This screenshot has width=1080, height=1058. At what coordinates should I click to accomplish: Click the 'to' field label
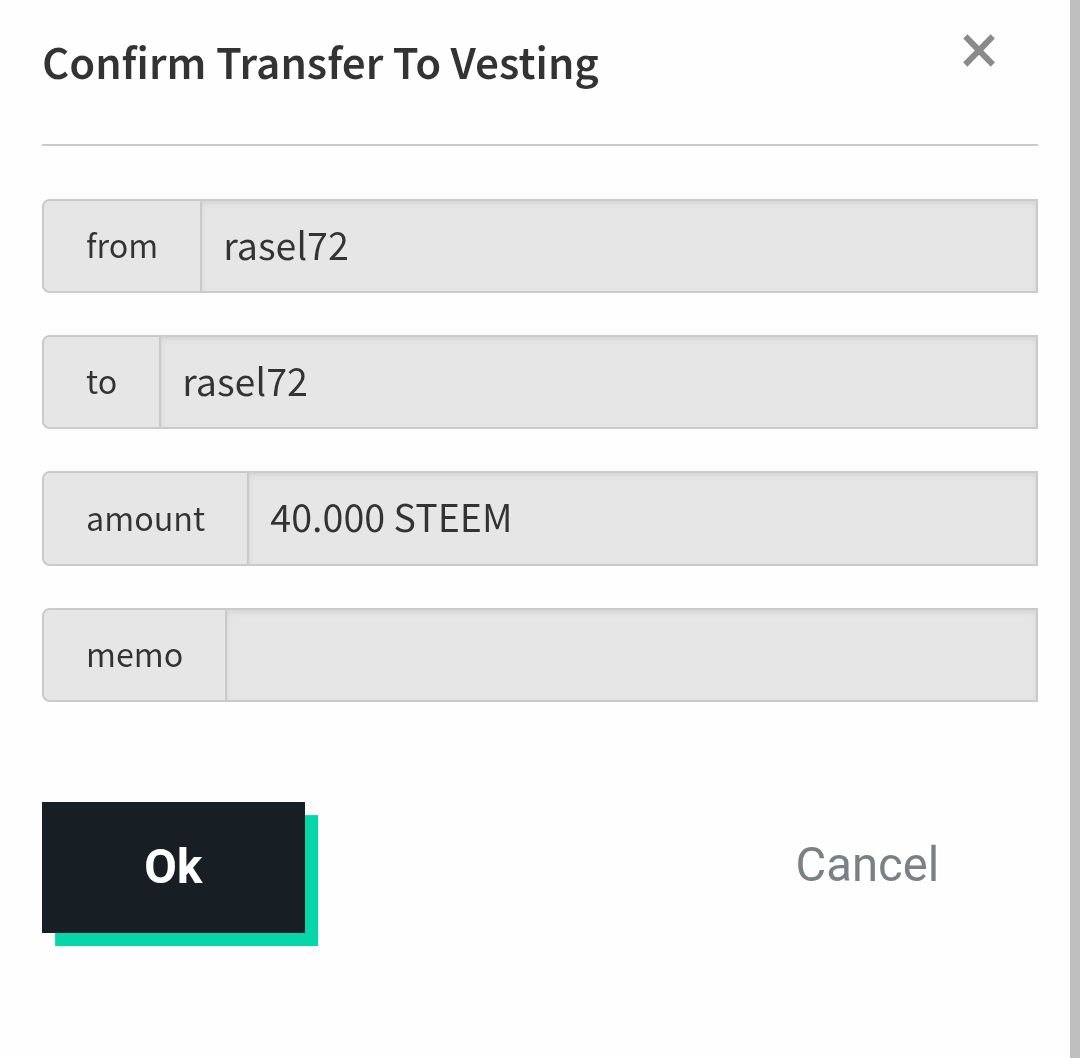tap(101, 382)
